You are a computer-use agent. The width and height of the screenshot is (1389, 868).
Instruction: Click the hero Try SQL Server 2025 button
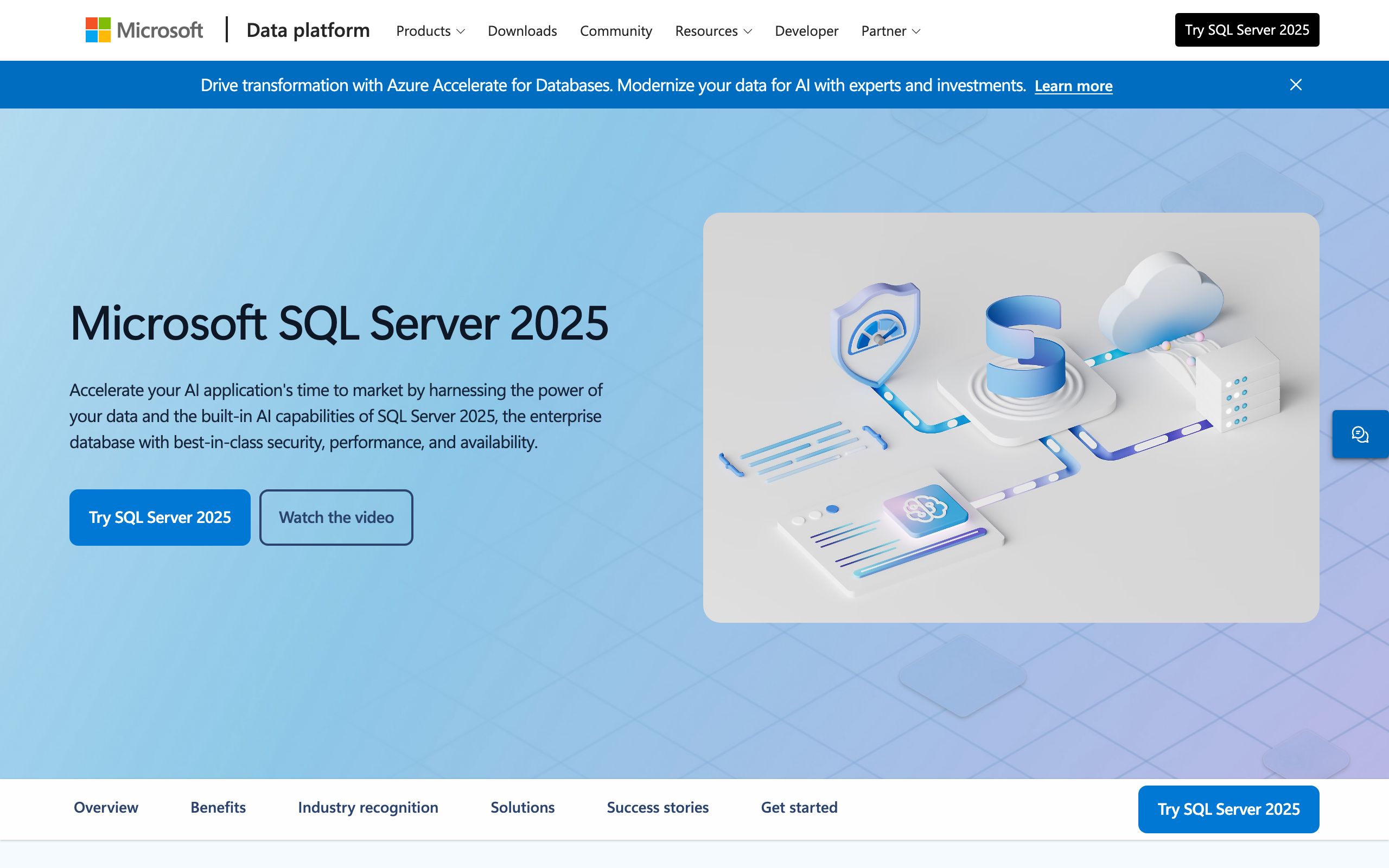[160, 517]
